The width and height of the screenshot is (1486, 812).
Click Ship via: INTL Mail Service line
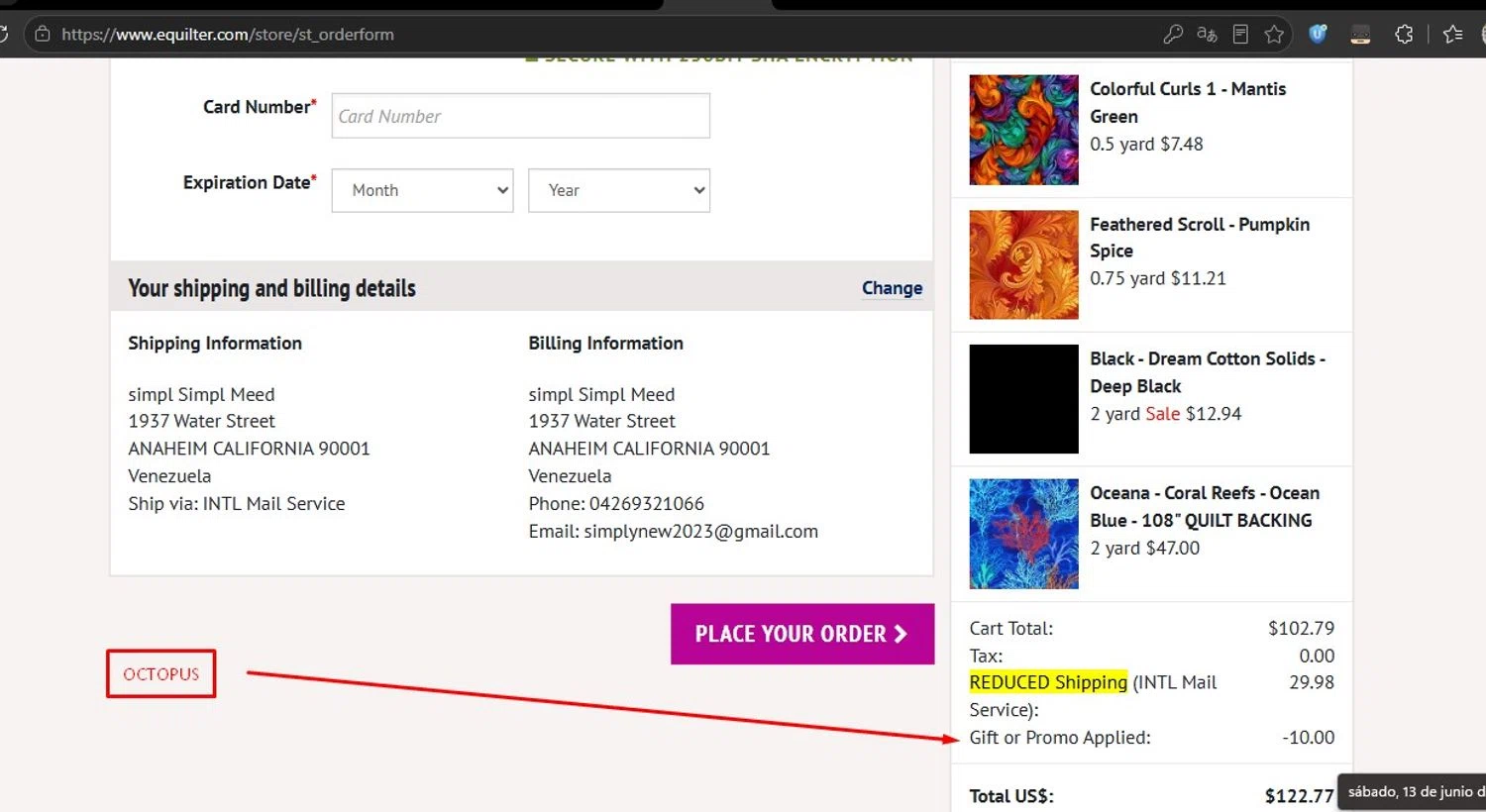(x=237, y=504)
